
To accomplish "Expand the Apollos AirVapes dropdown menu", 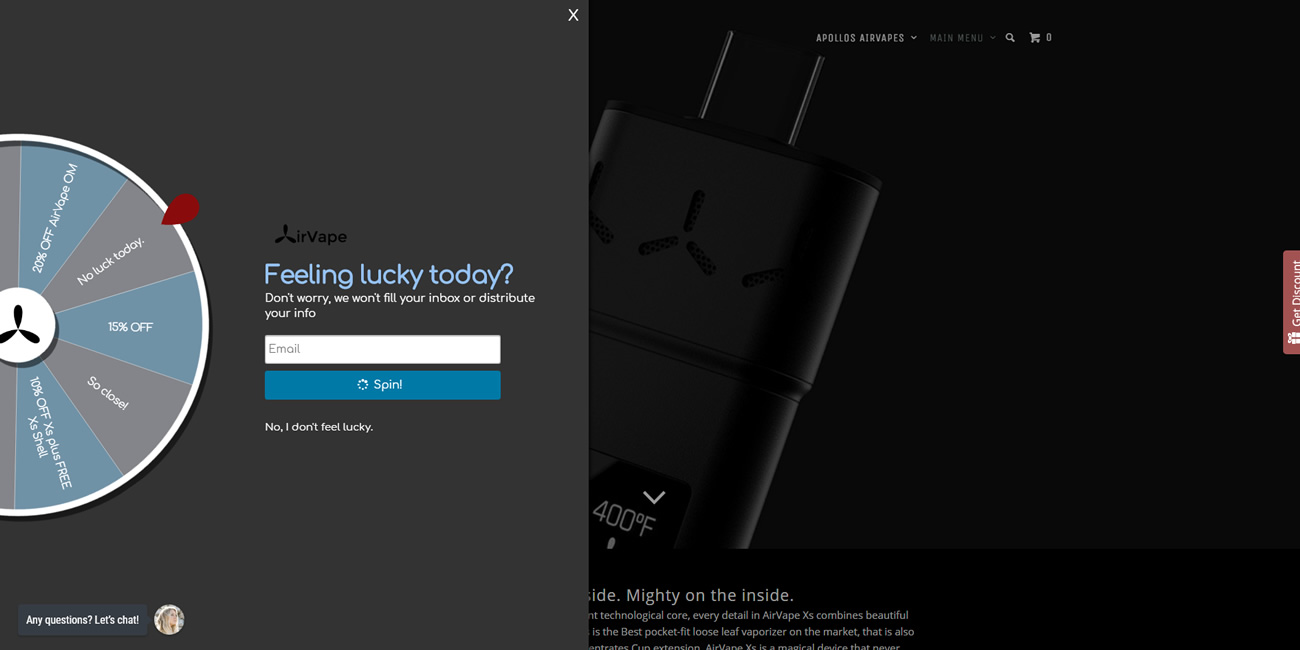I will tap(866, 38).
